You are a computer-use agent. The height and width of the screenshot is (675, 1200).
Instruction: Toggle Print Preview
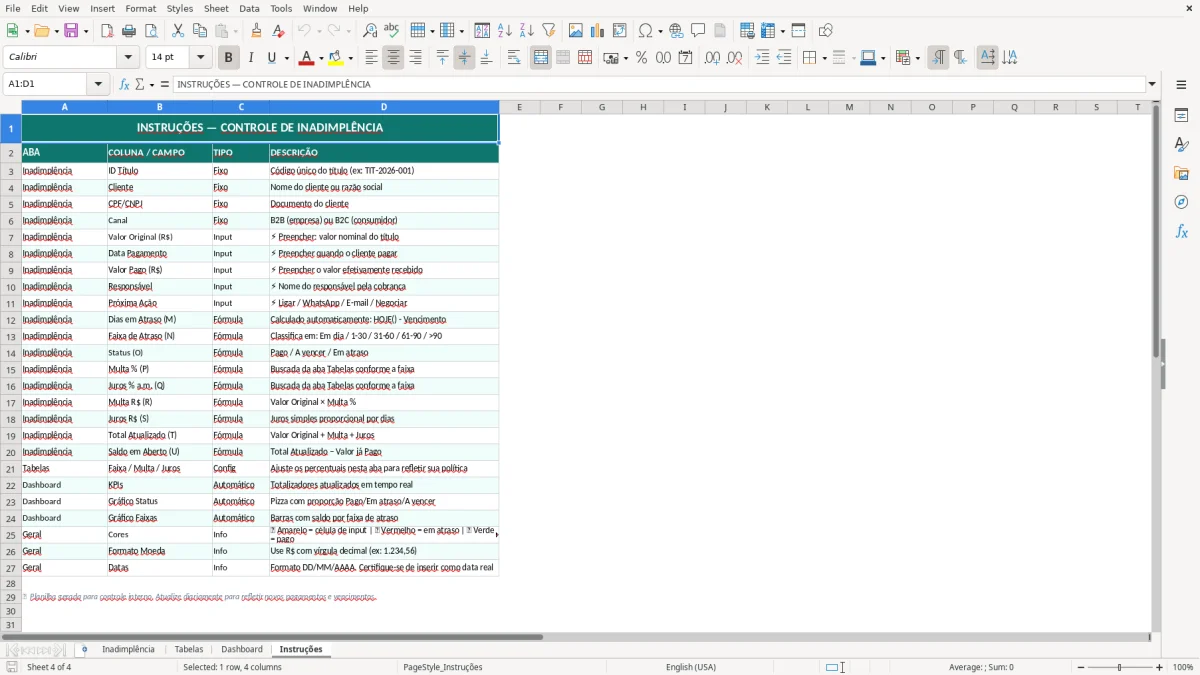click(151, 31)
